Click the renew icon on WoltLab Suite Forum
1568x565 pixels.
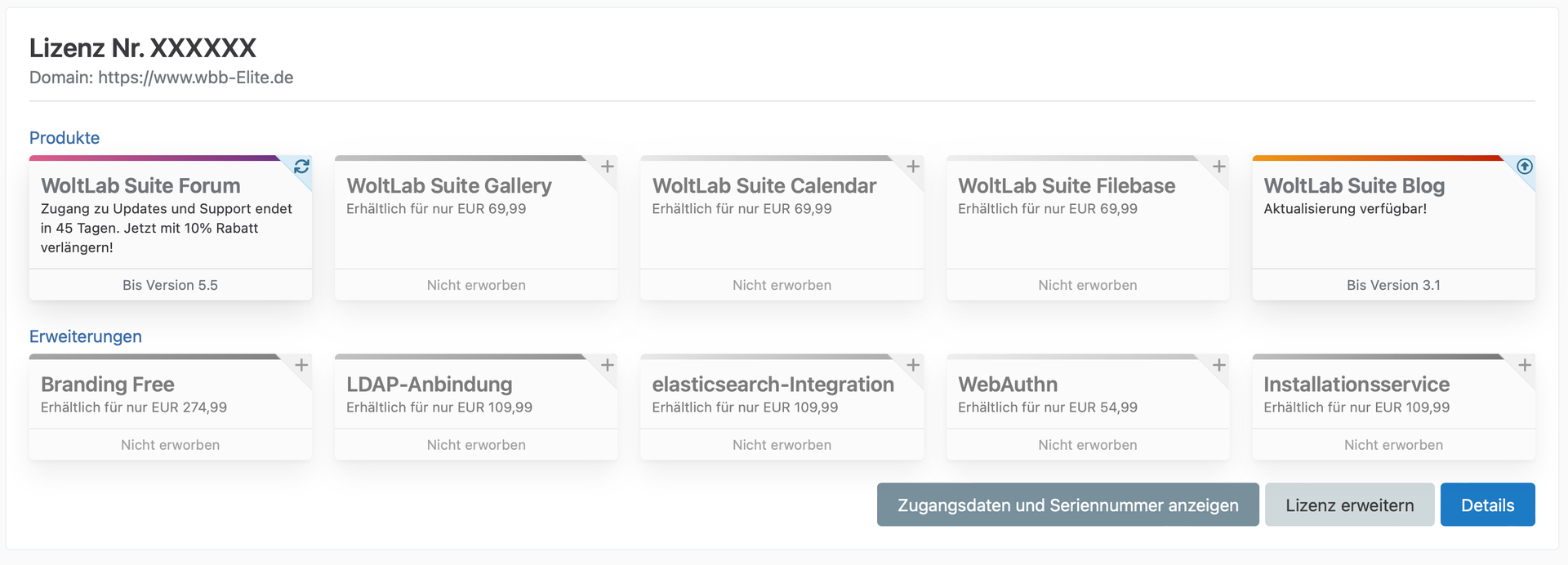[301, 167]
